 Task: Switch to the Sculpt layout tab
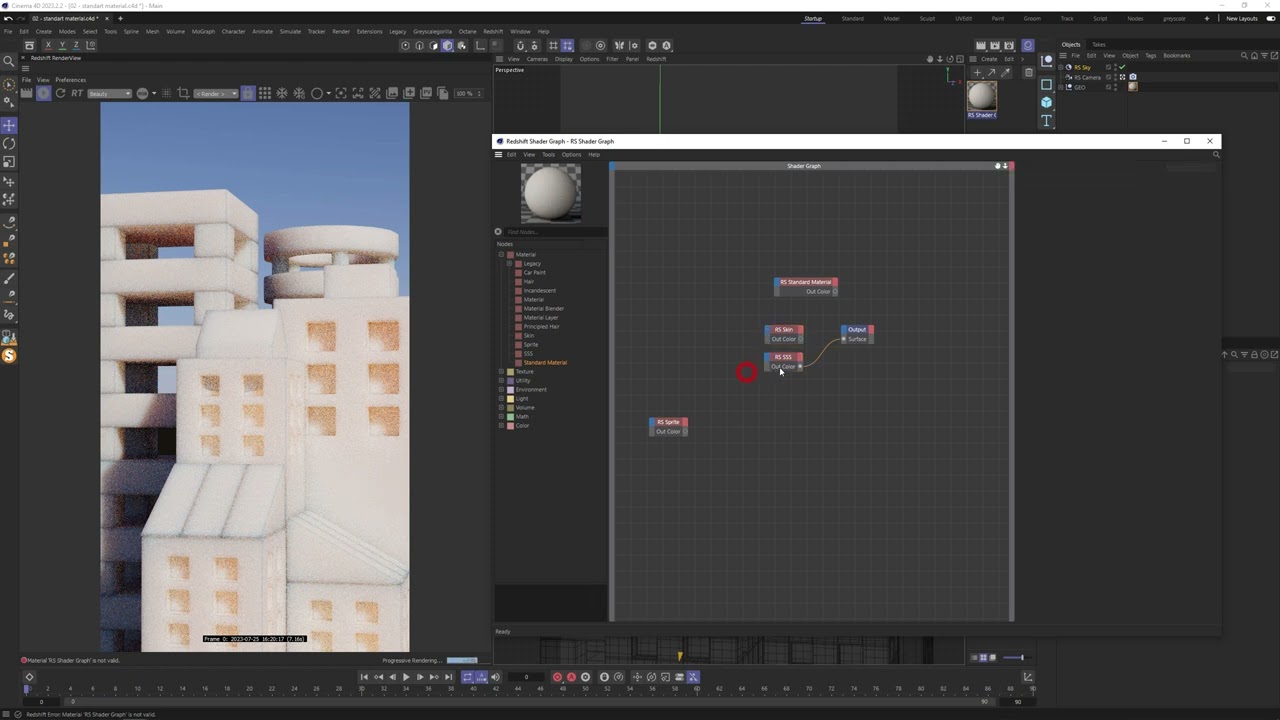(x=927, y=18)
